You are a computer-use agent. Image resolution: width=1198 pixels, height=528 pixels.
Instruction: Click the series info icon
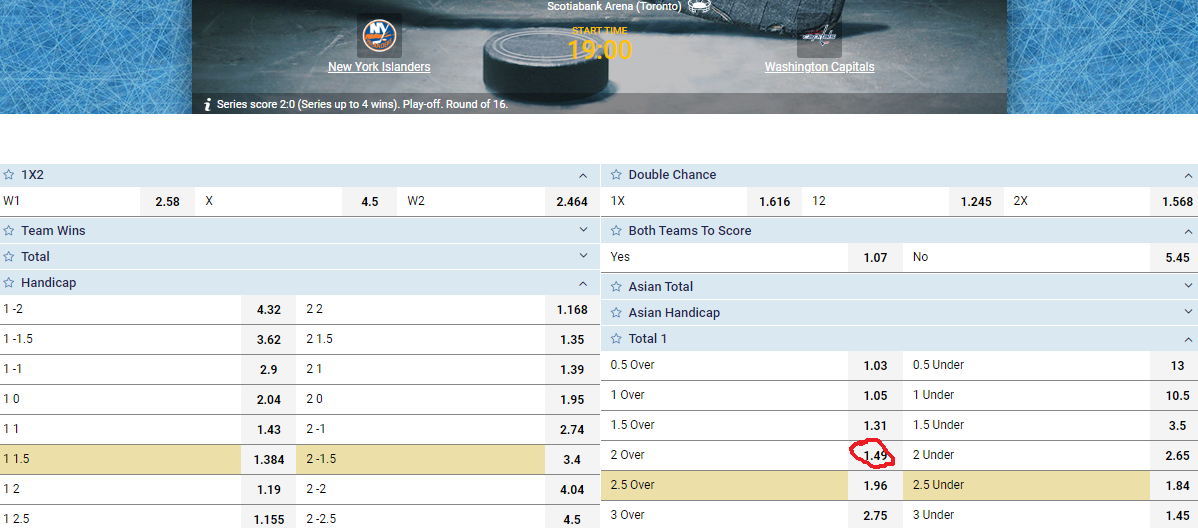point(207,105)
